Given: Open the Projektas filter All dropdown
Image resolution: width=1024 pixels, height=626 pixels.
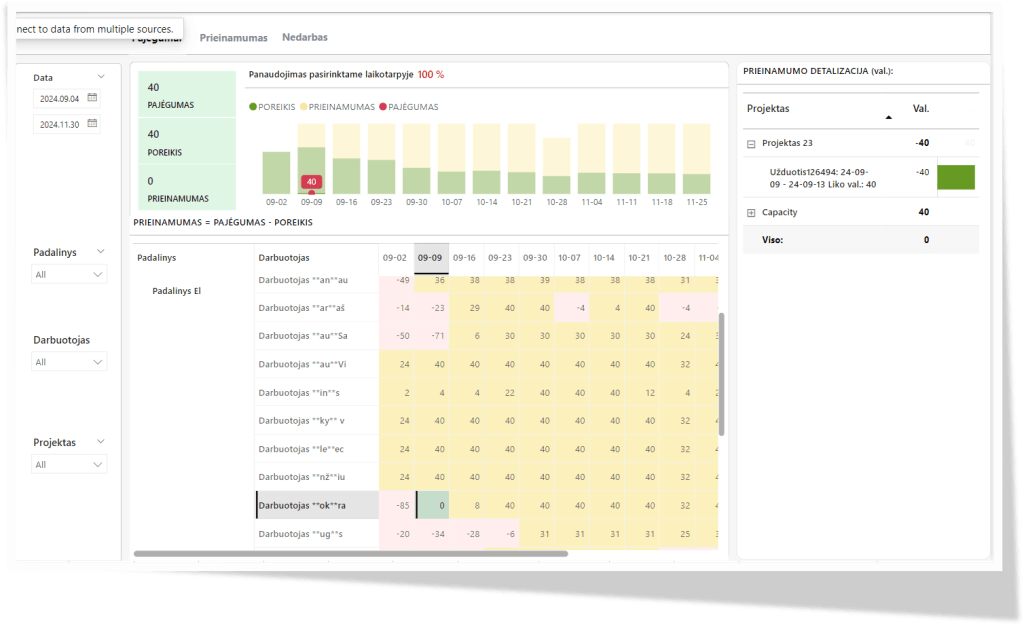Looking at the screenshot, I should [x=69, y=464].
